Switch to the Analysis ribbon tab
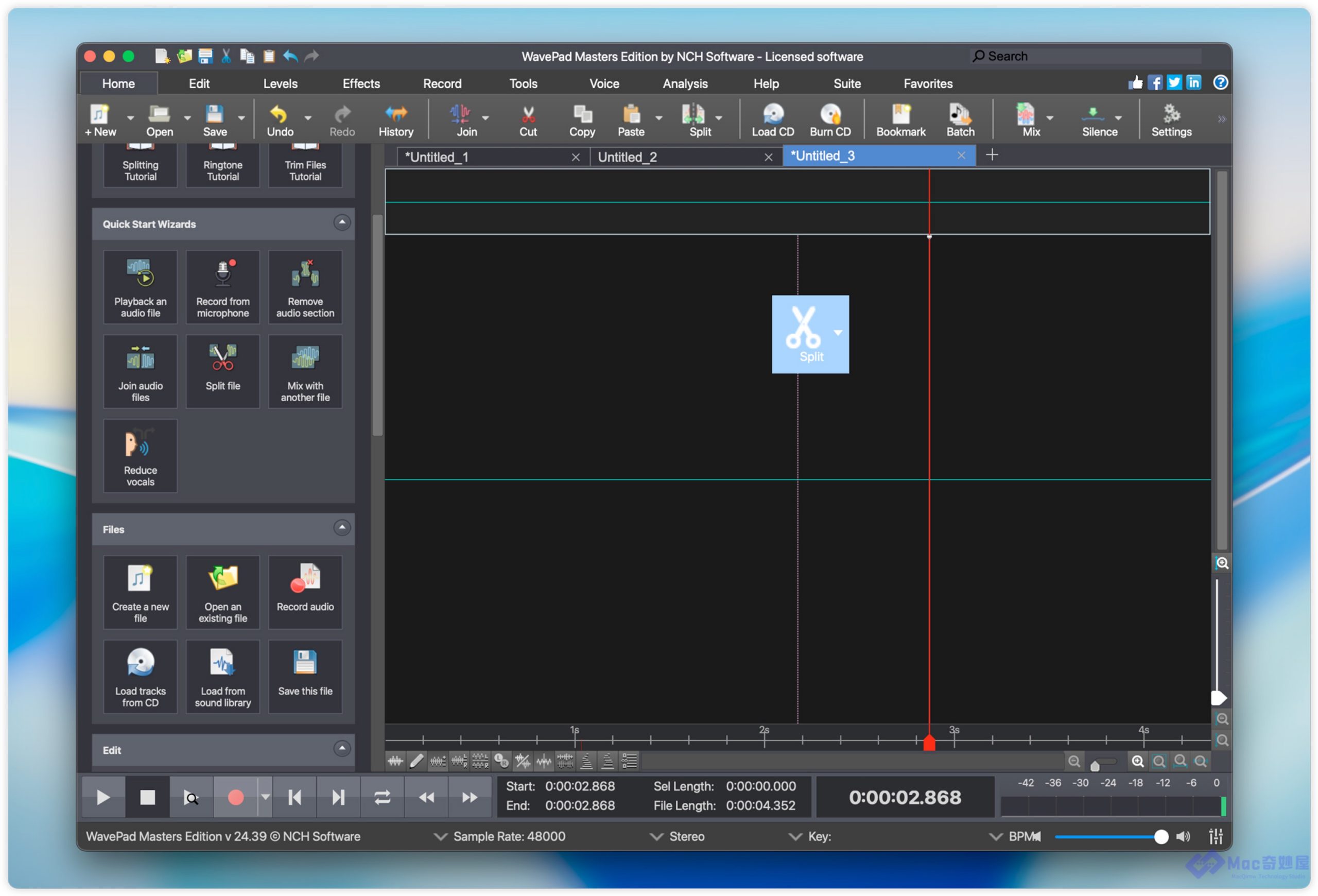 point(685,83)
